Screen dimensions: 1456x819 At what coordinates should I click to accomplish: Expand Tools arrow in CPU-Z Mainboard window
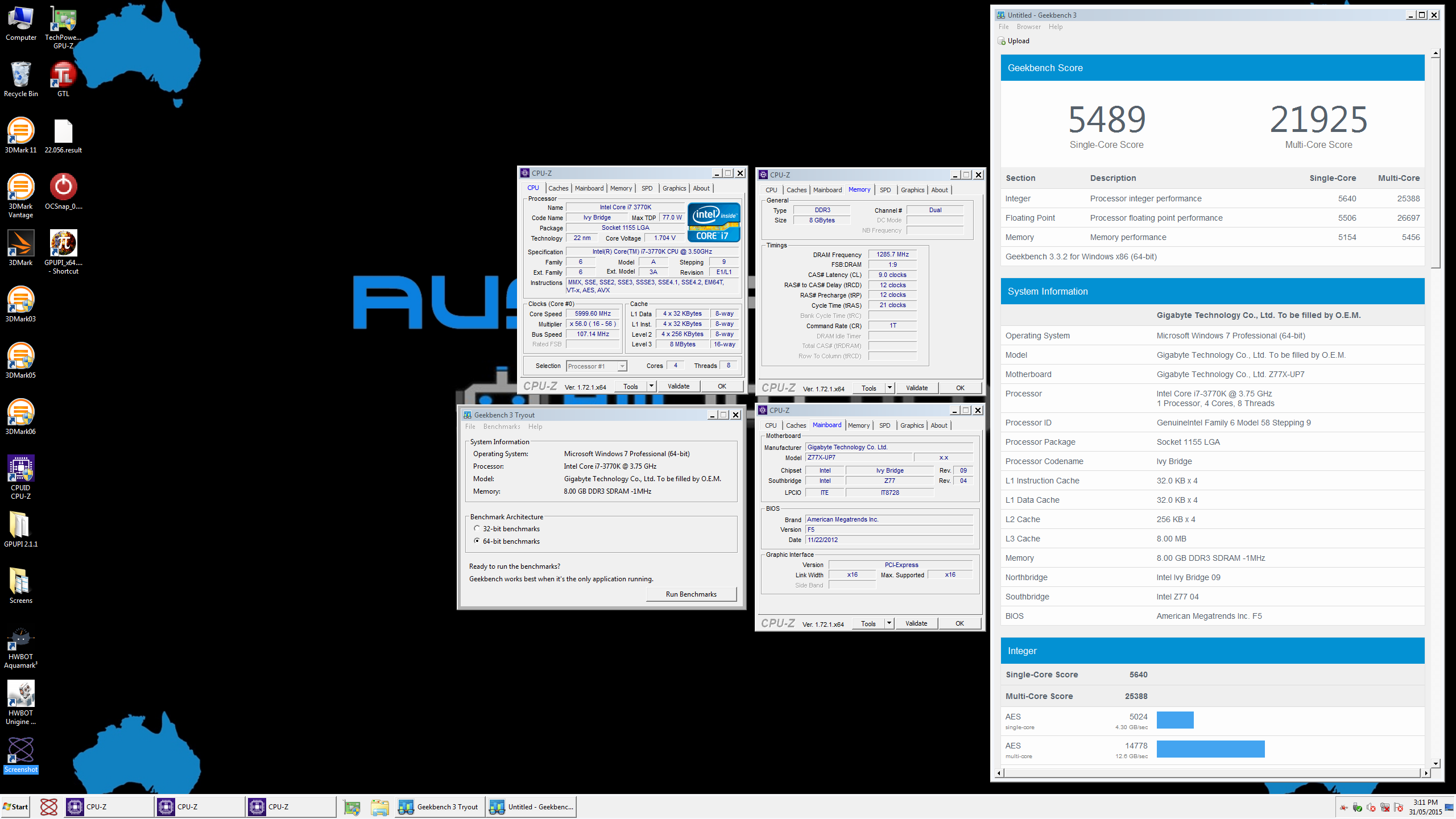(889, 623)
